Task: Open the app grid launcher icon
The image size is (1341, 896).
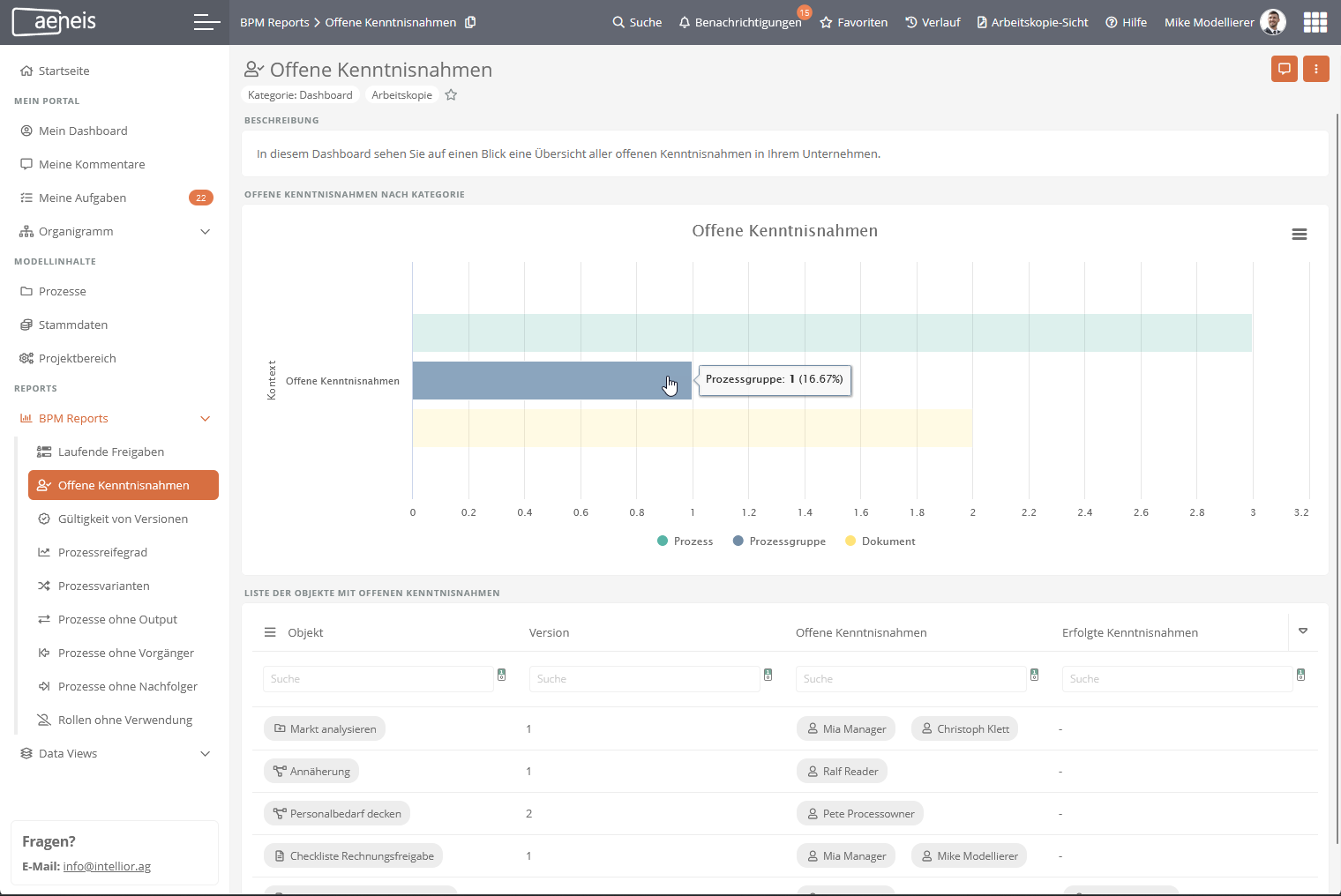Action: point(1315,22)
